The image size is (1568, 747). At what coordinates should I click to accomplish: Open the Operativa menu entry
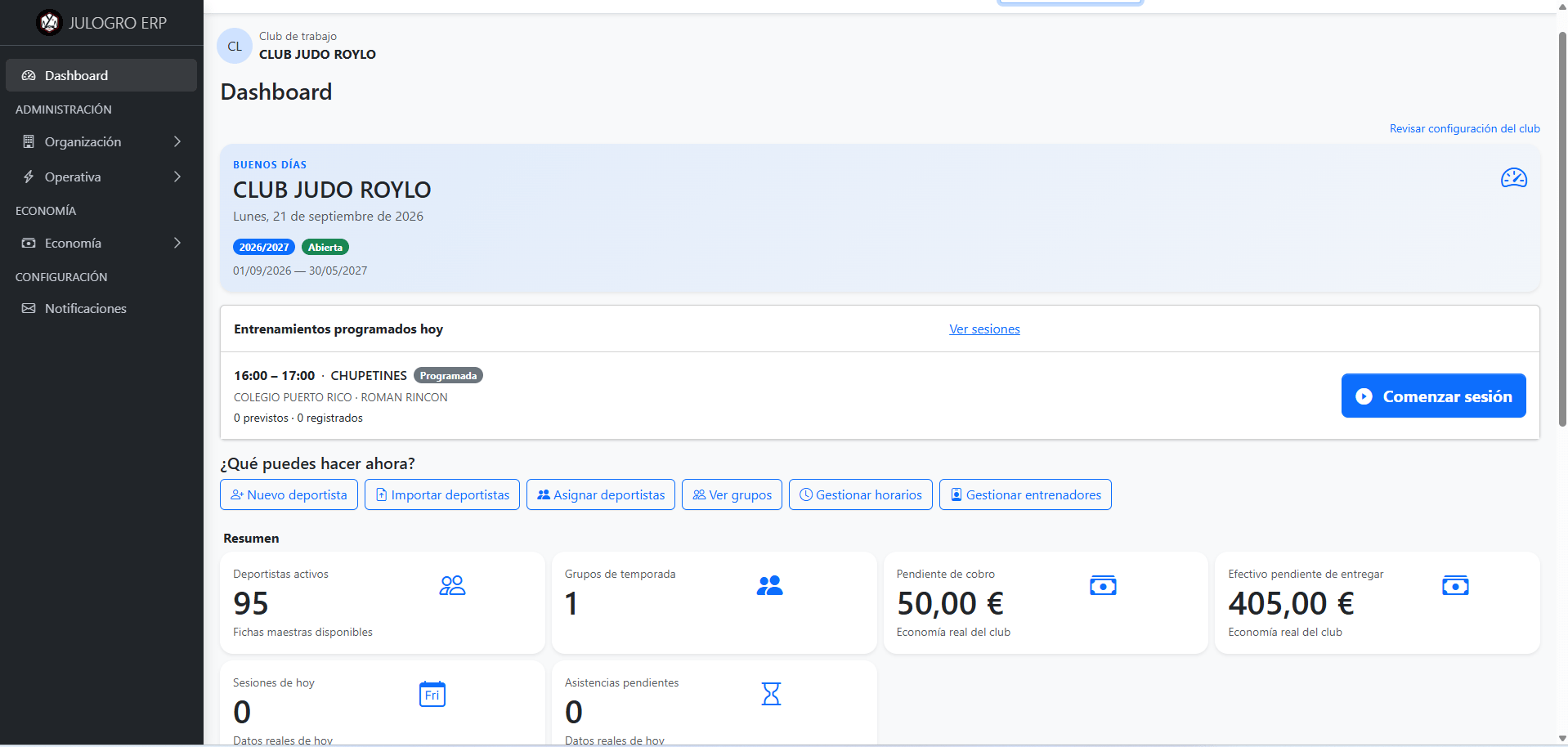point(101,177)
